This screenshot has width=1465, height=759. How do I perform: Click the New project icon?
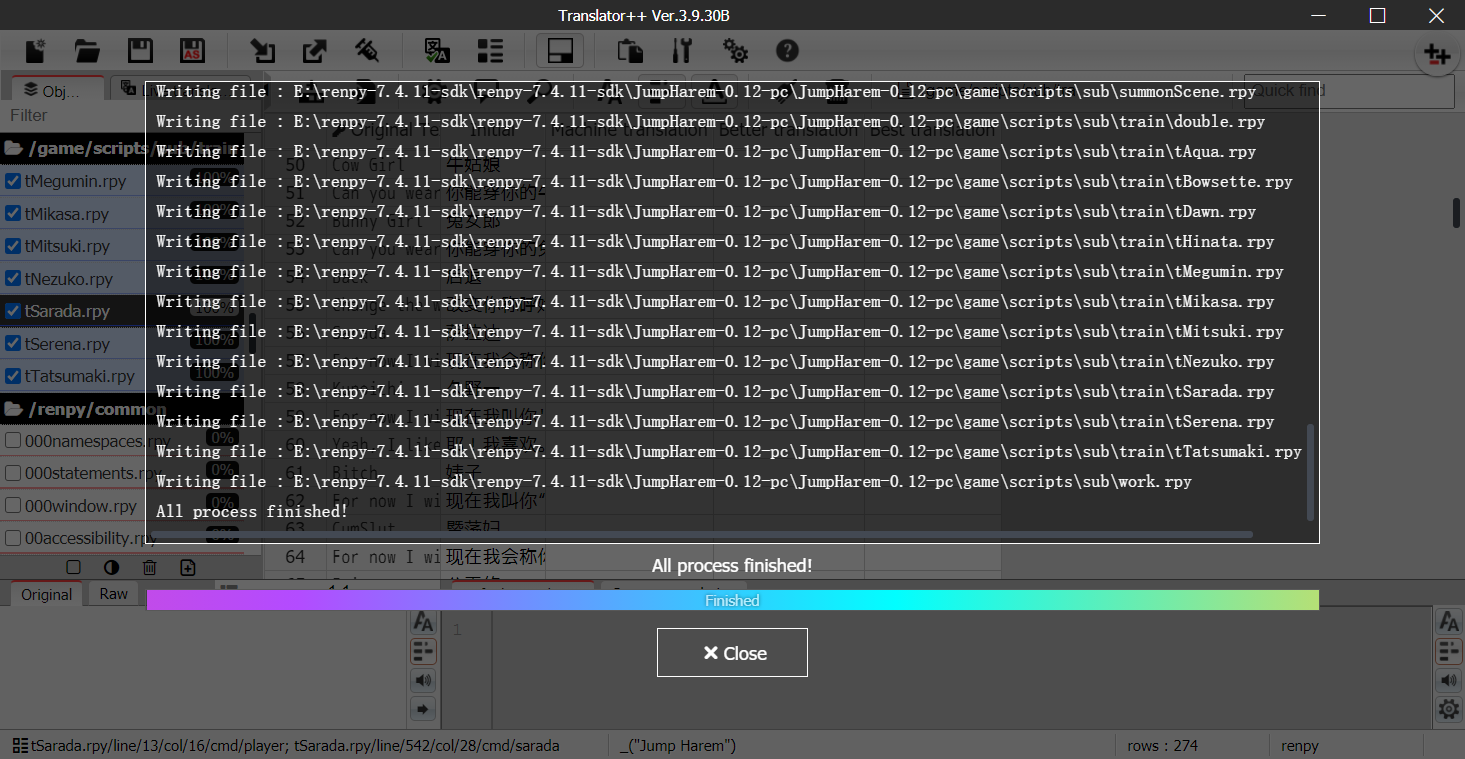click(36, 51)
